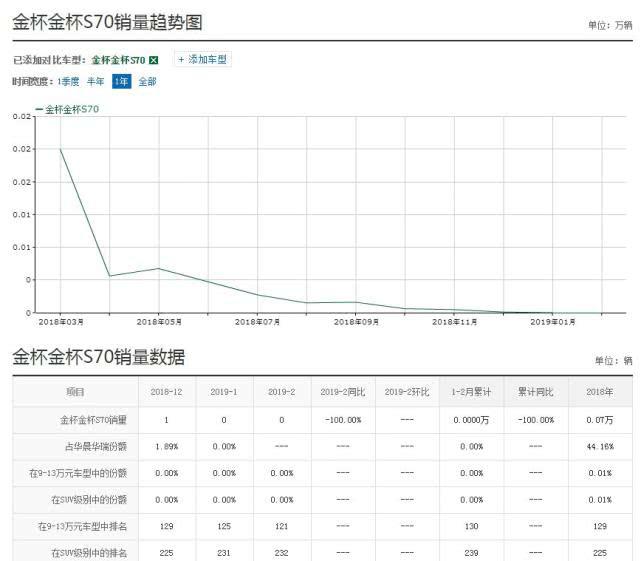Click the 项目 column header
This screenshot has height=561, width=641.
[x=75, y=392]
